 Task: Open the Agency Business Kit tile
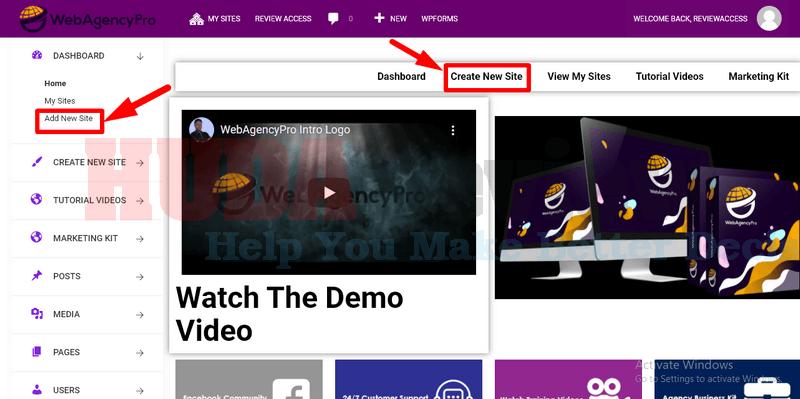click(x=727, y=379)
